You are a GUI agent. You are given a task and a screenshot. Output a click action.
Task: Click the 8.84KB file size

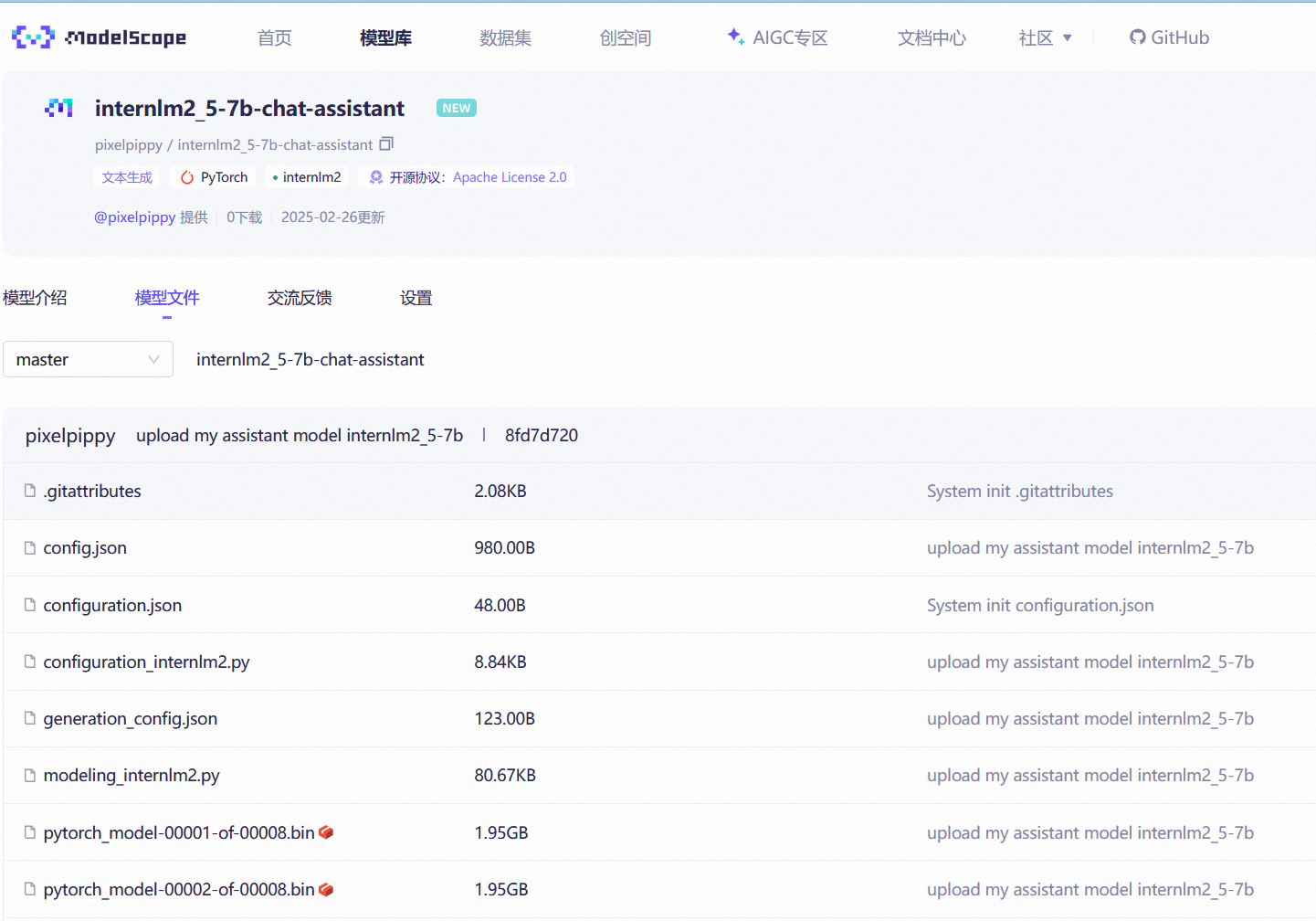(500, 662)
